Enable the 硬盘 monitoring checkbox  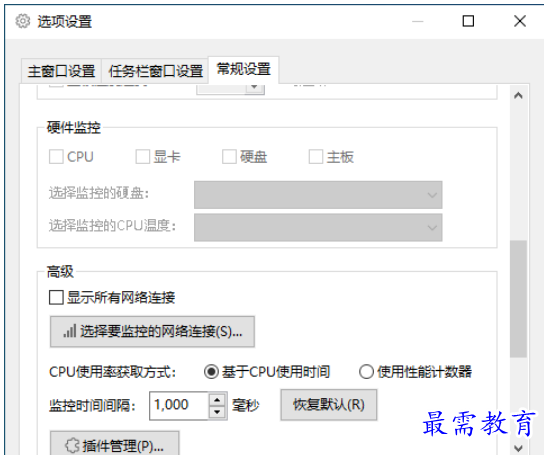tap(229, 157)
